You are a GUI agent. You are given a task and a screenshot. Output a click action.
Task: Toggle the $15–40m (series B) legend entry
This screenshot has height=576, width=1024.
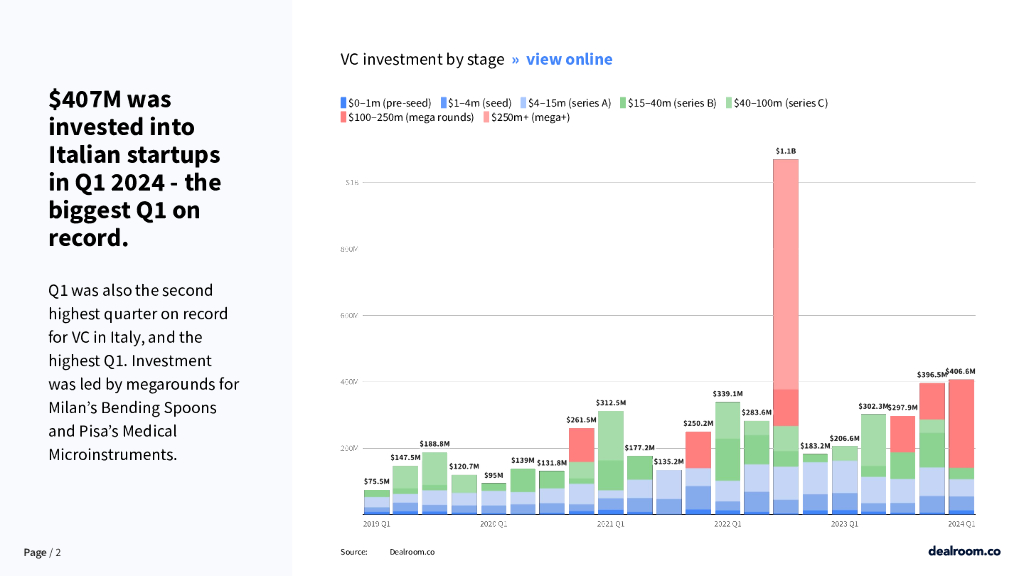(x=667, y=103)
